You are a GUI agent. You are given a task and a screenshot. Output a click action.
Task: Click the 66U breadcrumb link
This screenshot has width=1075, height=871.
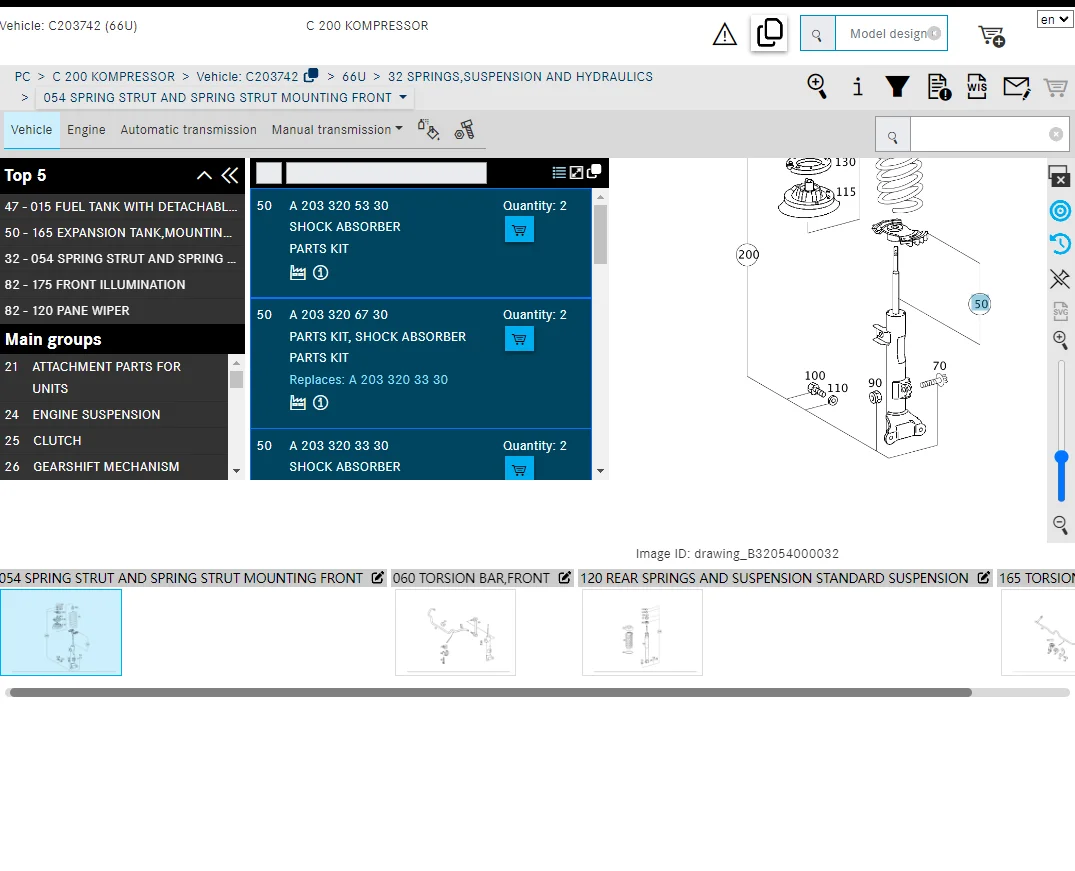click(x=354, y=77)
